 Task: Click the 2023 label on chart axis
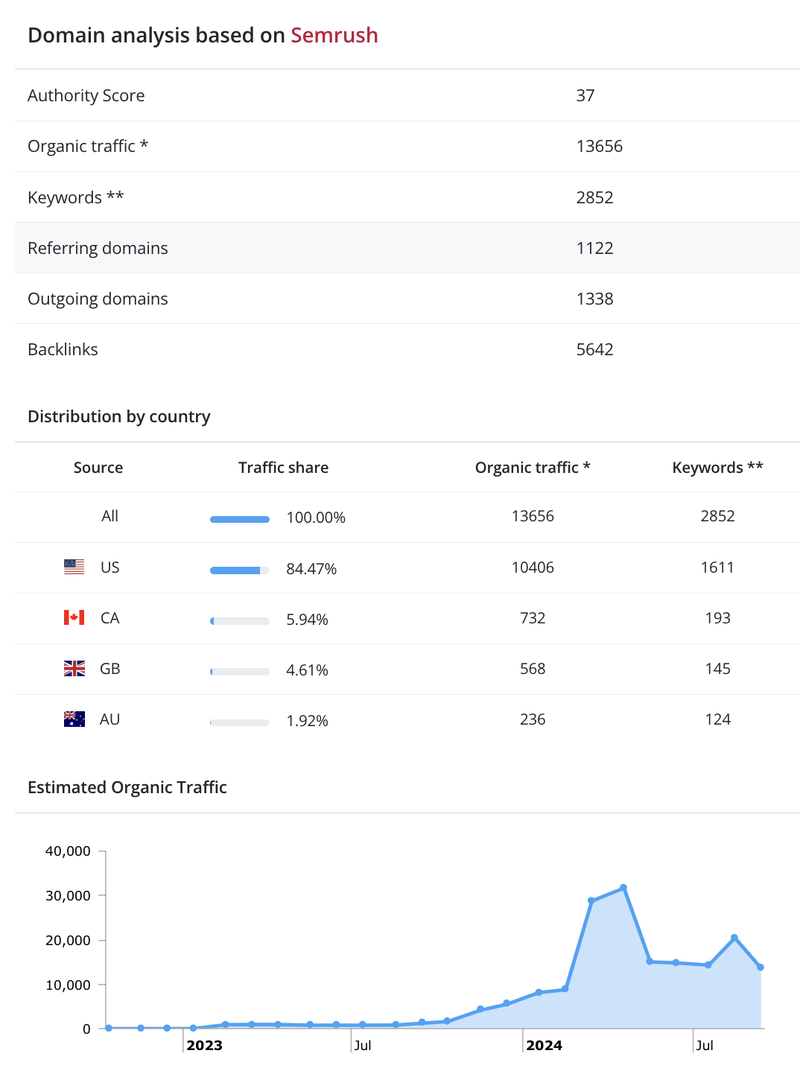pos(204,1045)
